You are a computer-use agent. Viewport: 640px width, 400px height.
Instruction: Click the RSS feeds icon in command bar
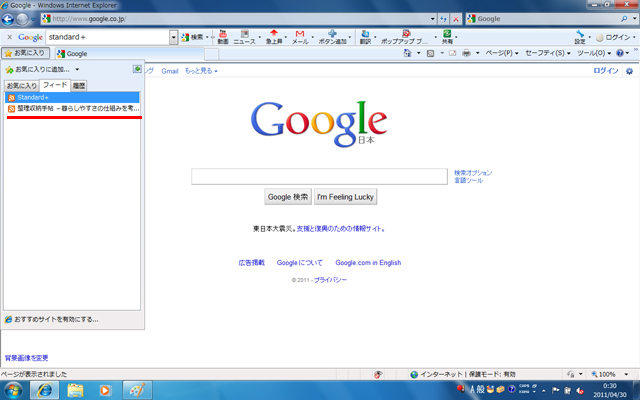click(430, 53)
